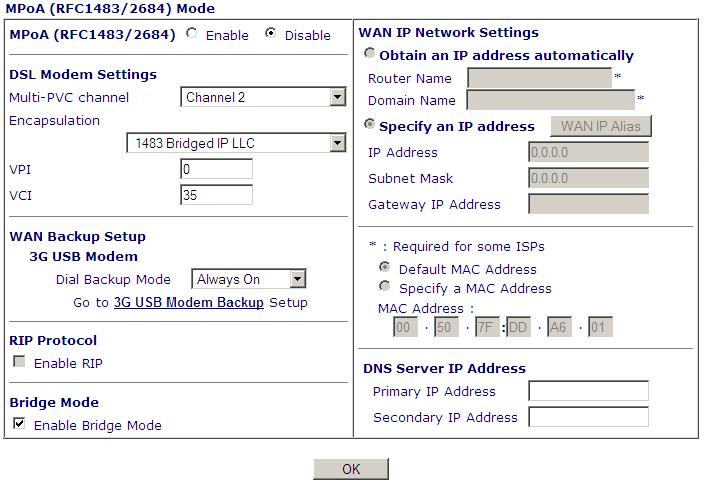Click the Router Name text field
Image resolution: width=706 pixels, height=484 pixels.
pos(539,78)
